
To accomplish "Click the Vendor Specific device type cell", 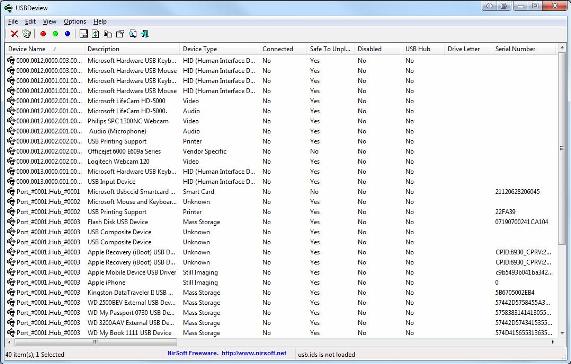I will point(204,151).
